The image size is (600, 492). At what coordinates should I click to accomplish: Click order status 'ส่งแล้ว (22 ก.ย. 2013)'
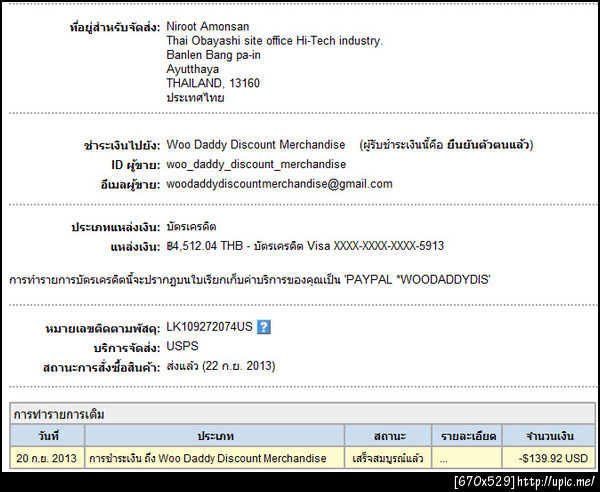pyautogui.click(x=221, y=366)
